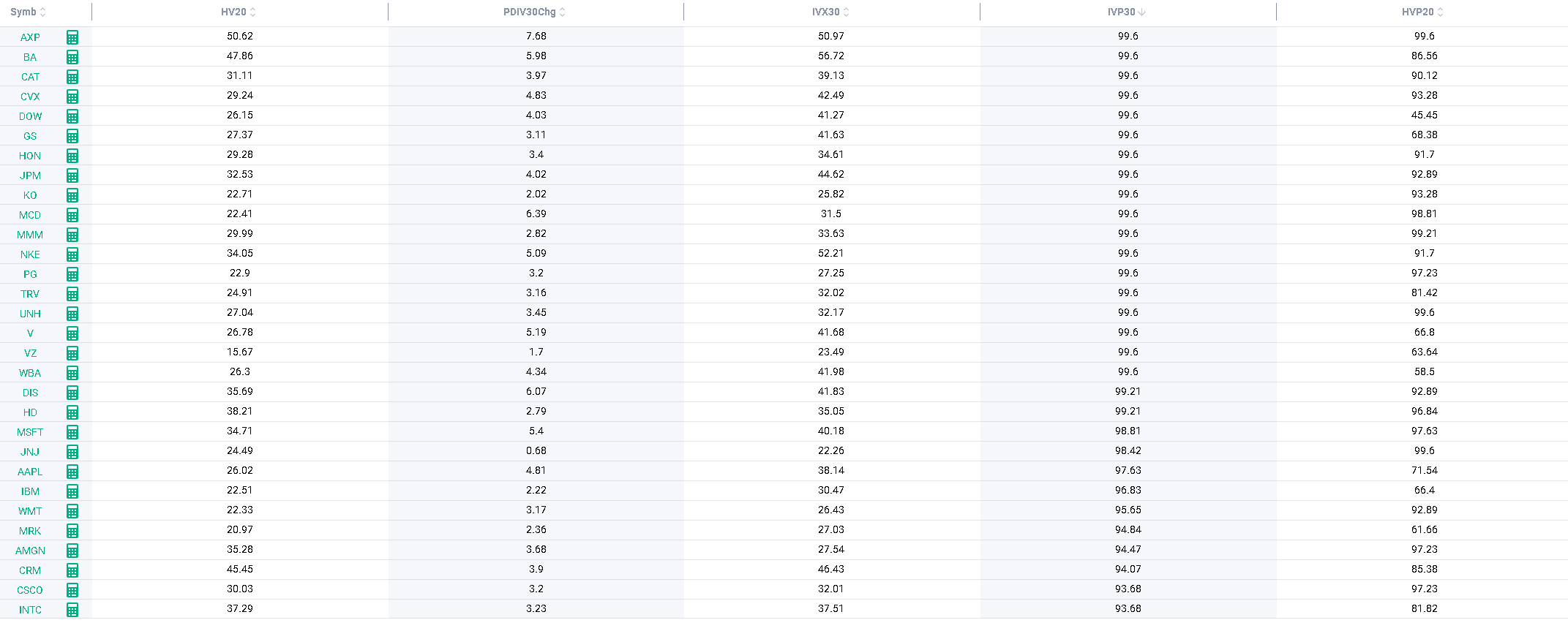This screenshot has height=631, width=1568.
Task: Open the calculator icon for CRM
Action: coord(72,570)
